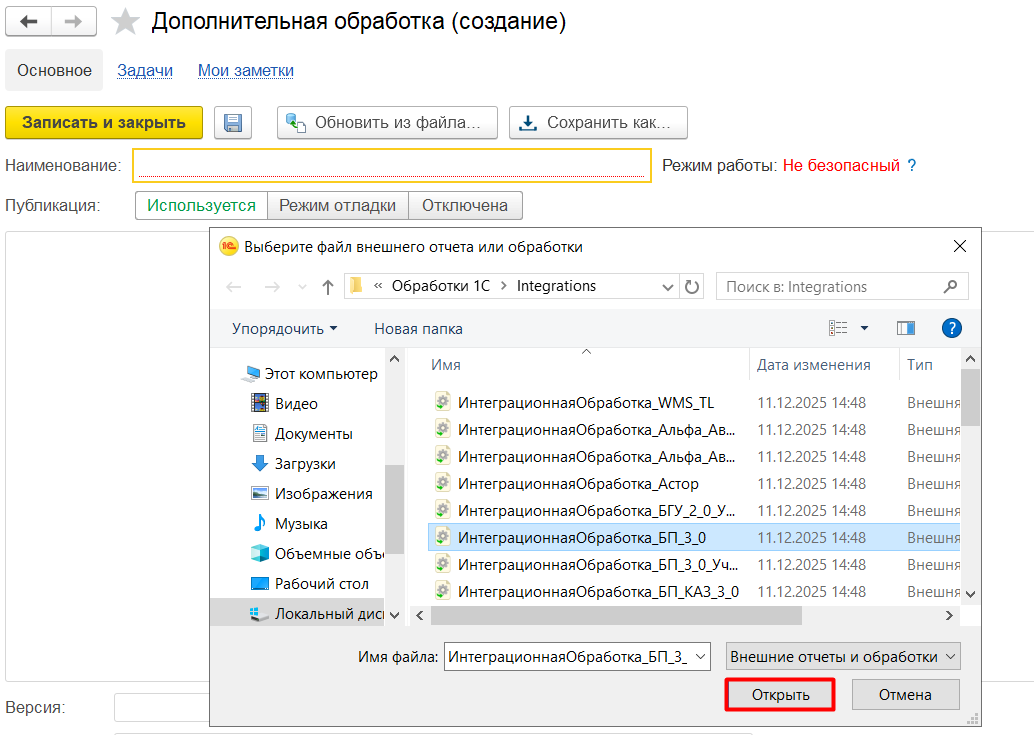Change file view mode icon
Image resolution: width=1034 pixels, height=735 pixels.
(838, 328)
